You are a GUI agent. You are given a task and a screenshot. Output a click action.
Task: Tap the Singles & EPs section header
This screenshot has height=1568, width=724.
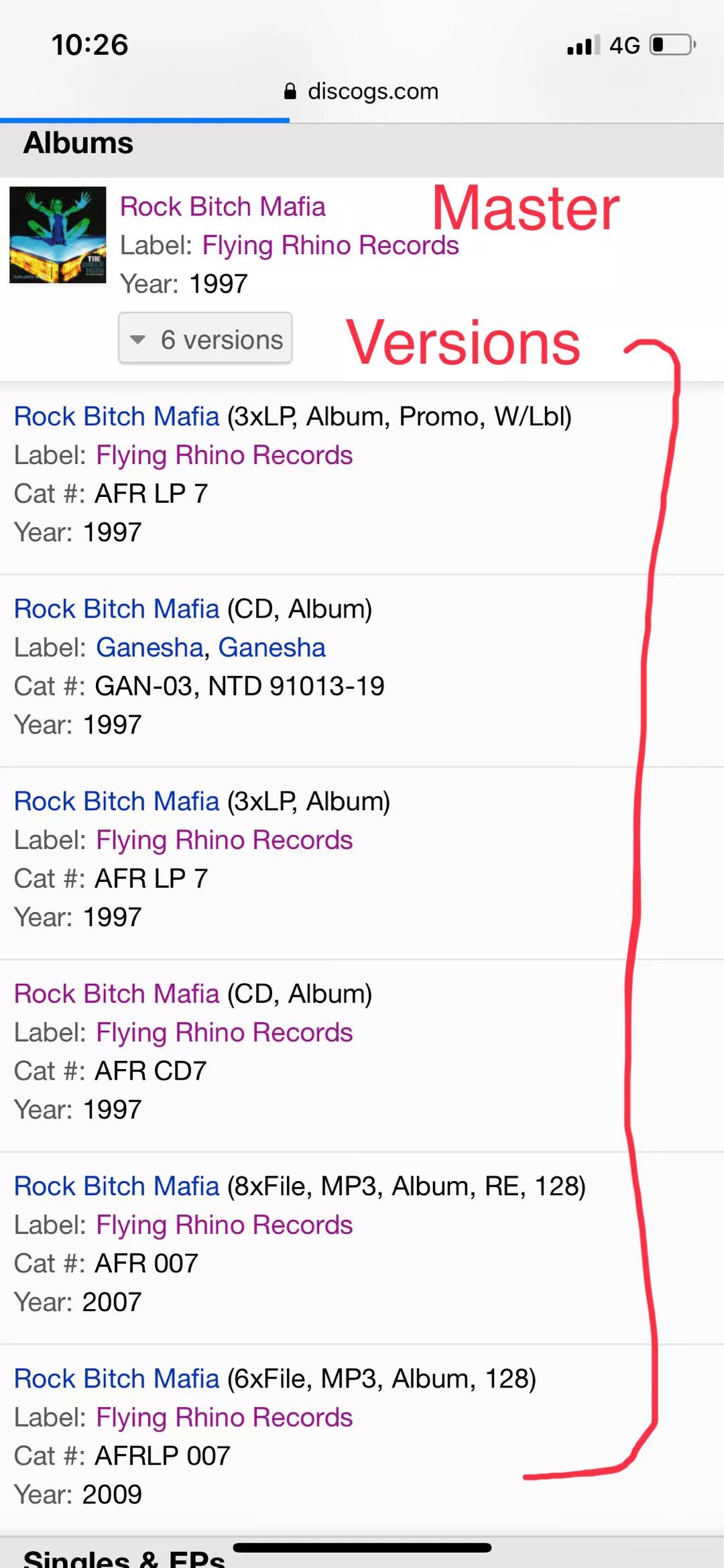124,1557
